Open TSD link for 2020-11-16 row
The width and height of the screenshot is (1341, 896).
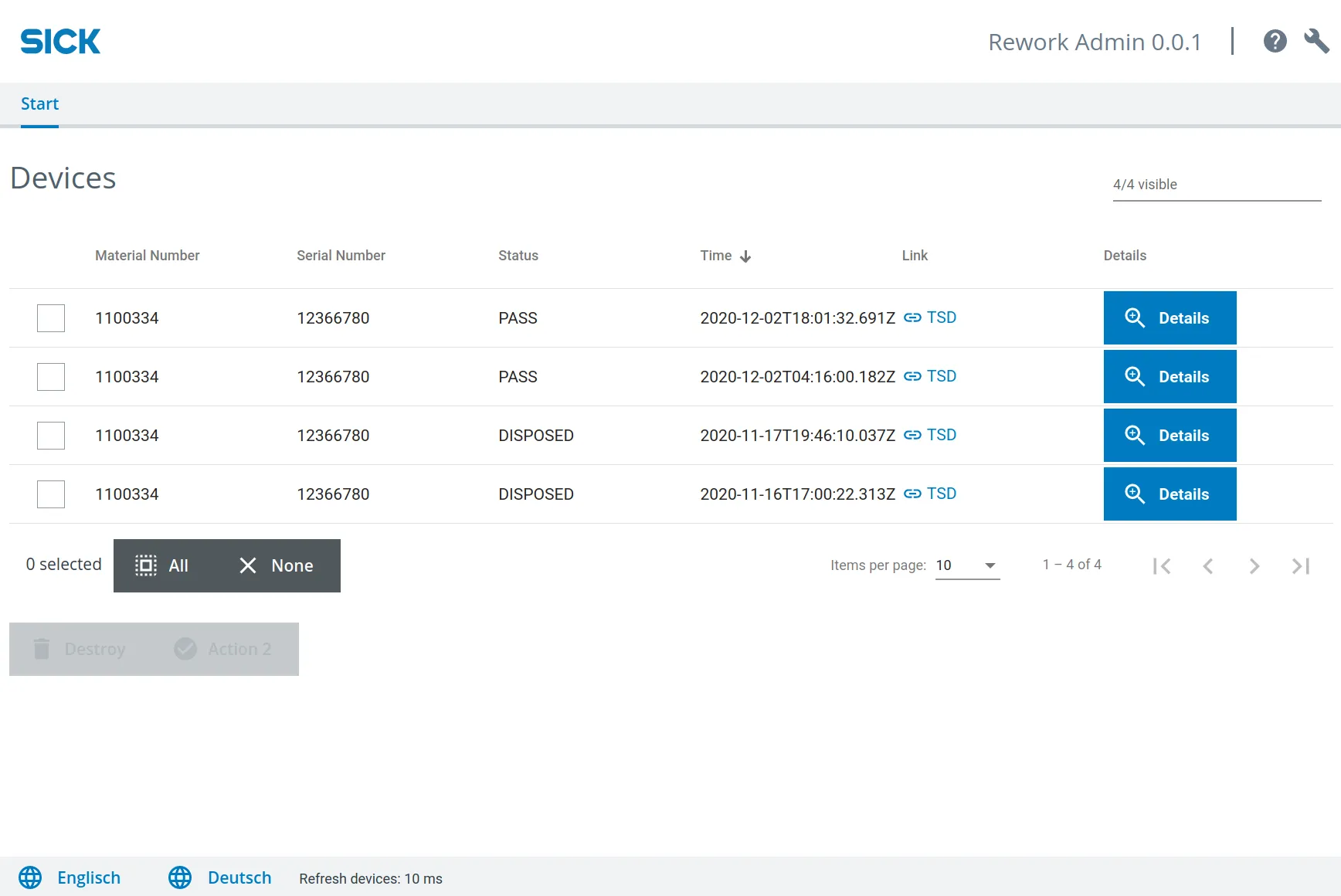pos(930,494)
